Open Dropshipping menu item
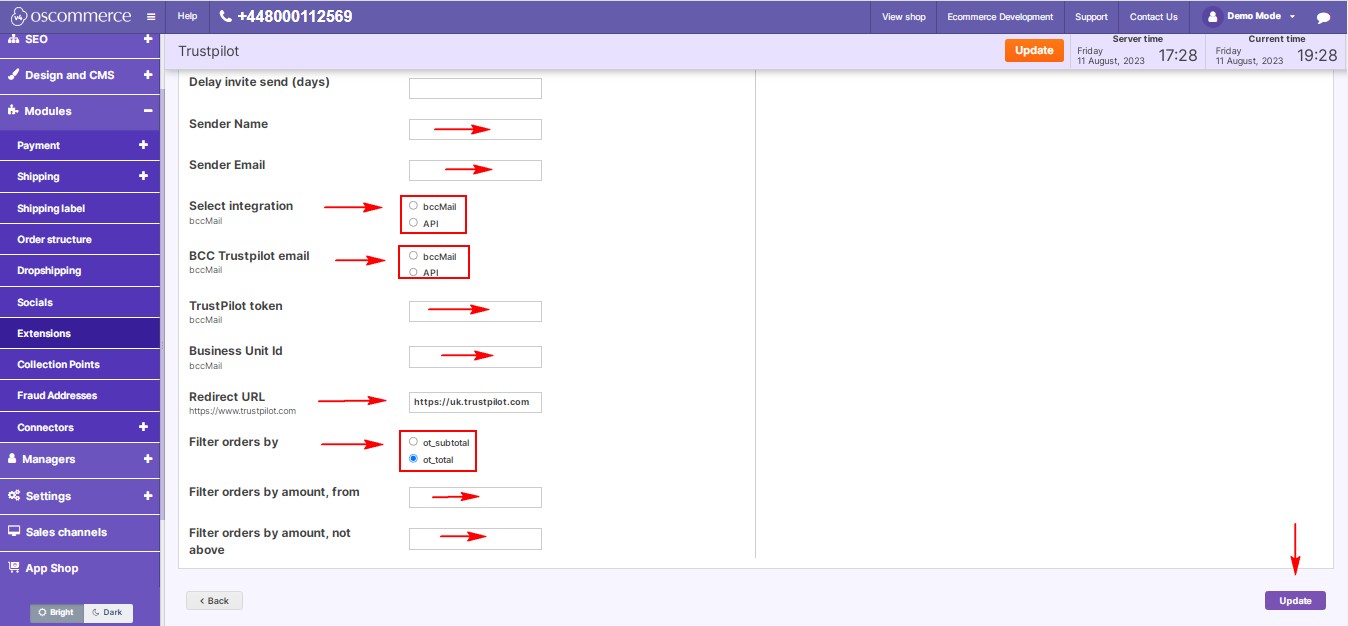This screenshot has width=1348, height=626. pos(80,271)
